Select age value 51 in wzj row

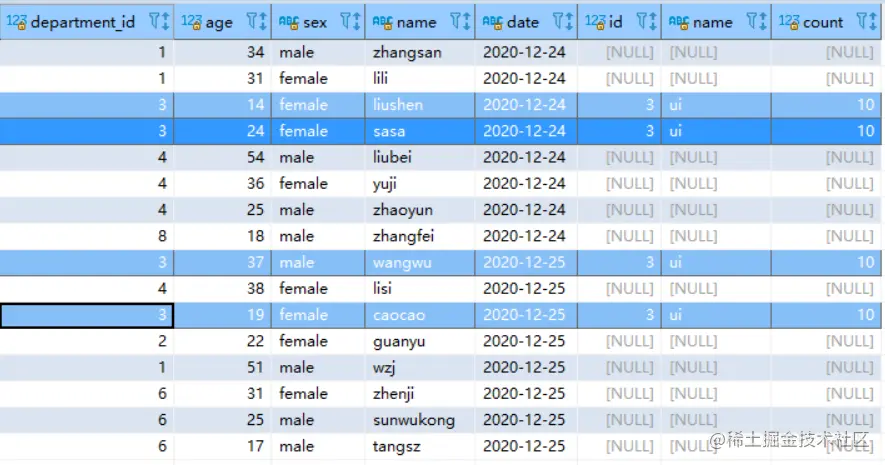pyautogui.click(x=222, y=367)
